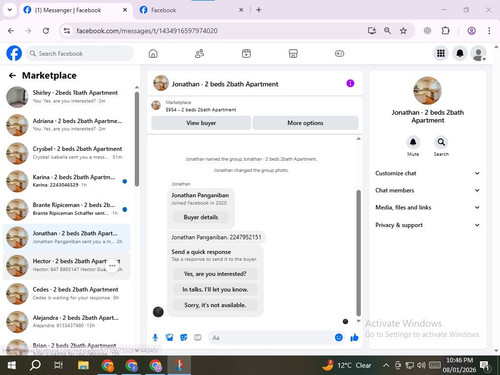Image resolution: width=500 pixels, height=375 pixels.
Task: Go to the Home feed icon
Action: click(153, 53)
